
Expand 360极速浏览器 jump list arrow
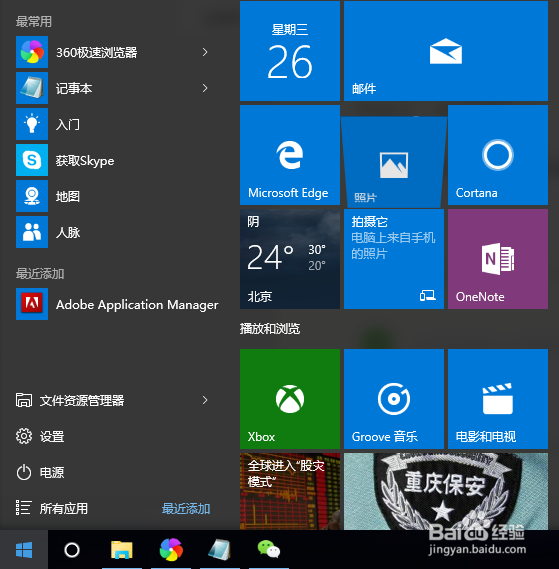click(x=205, y=52)
